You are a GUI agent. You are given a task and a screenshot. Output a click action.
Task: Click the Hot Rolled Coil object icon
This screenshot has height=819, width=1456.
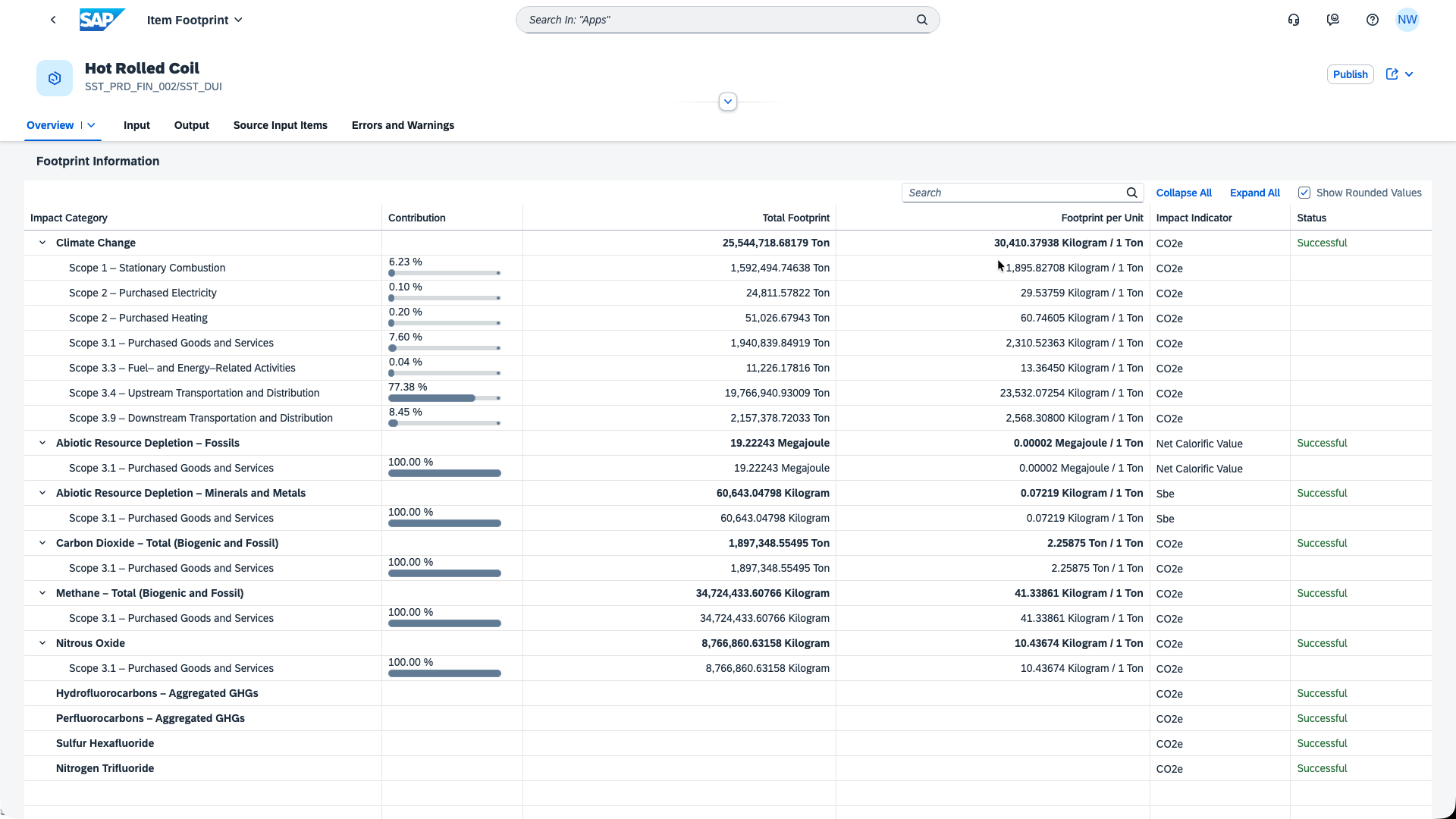point(55,78)
